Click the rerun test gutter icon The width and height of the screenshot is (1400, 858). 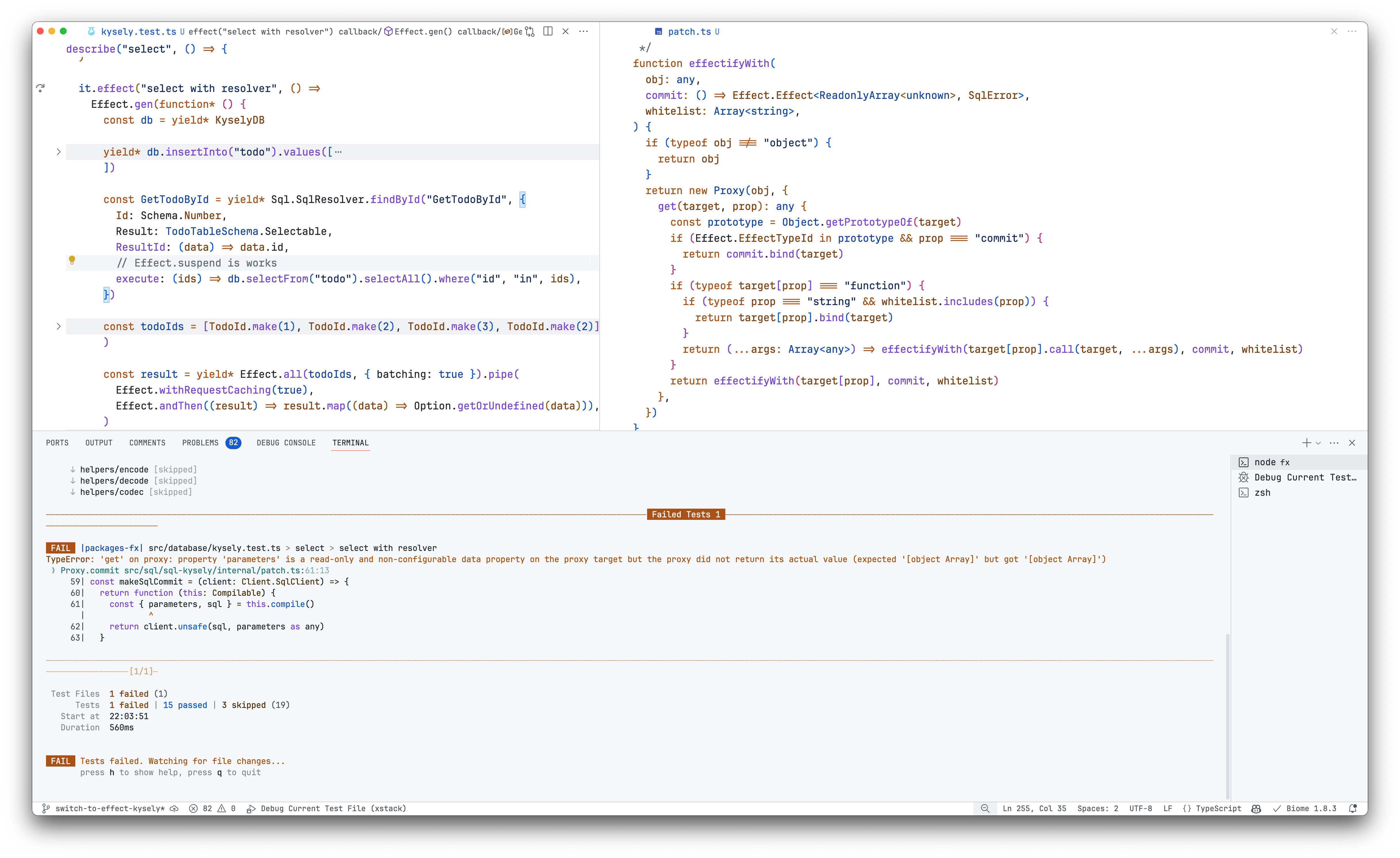[40, 88]
